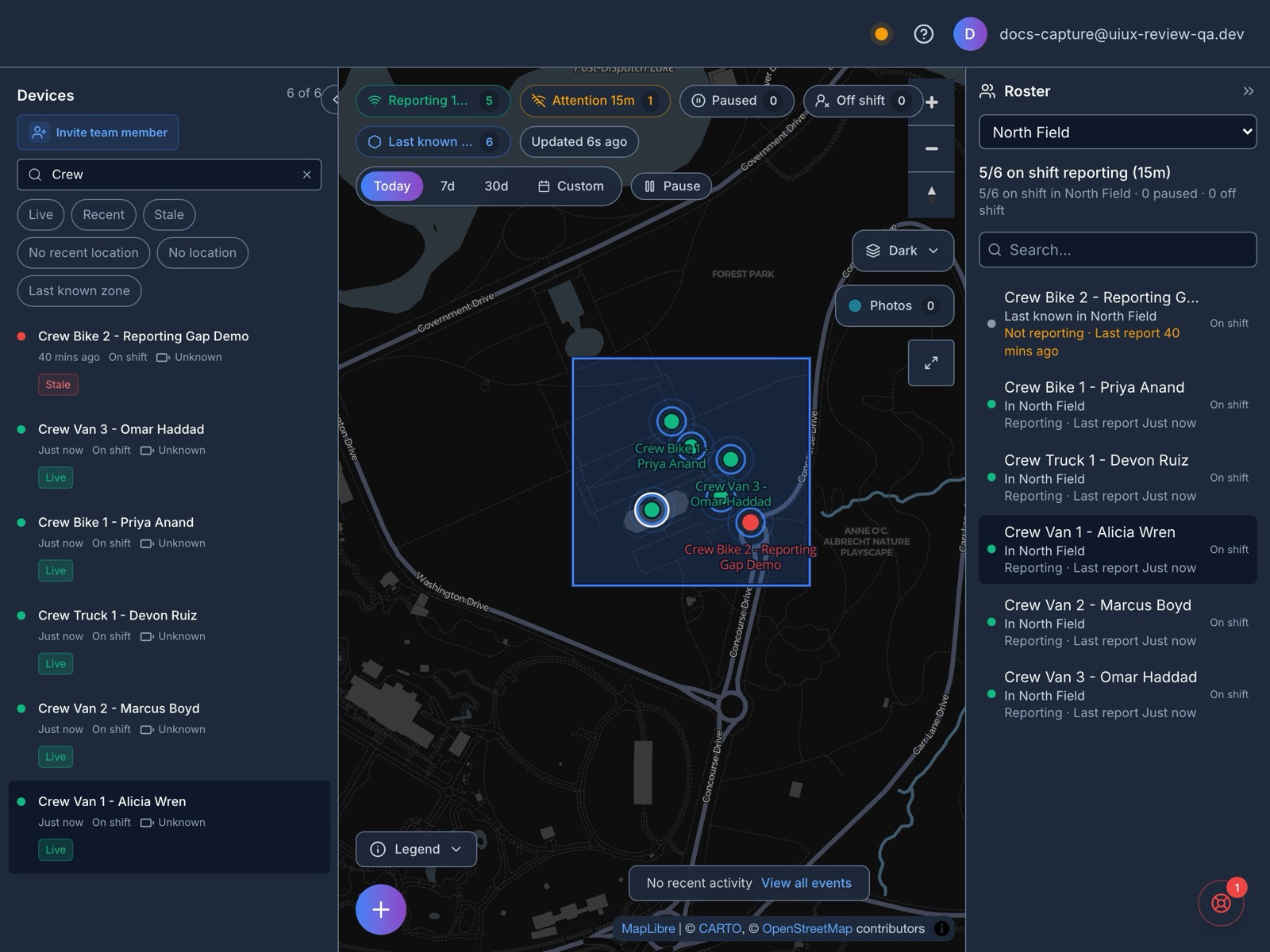Screen dimensions: 1270x952
Task: Enable the Last known zone device filter
Action: [x=79, y=291]
